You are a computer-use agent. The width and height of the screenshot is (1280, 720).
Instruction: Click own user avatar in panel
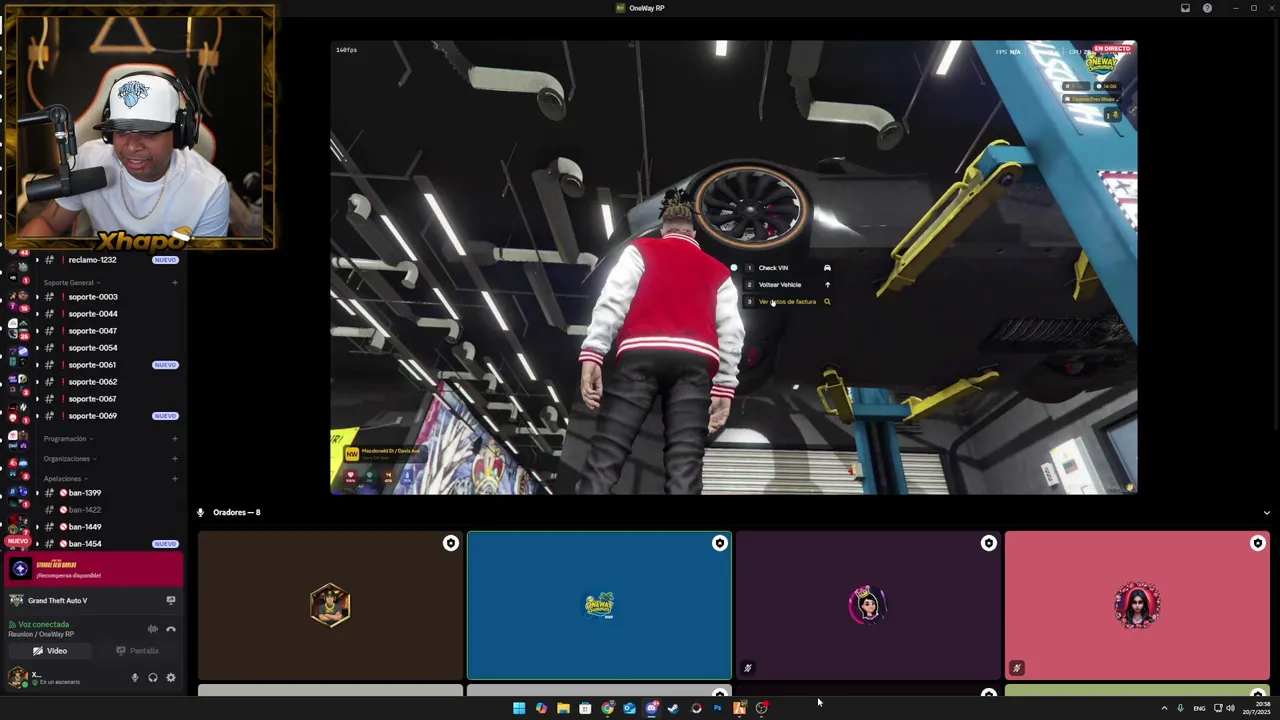pos(17,678)
